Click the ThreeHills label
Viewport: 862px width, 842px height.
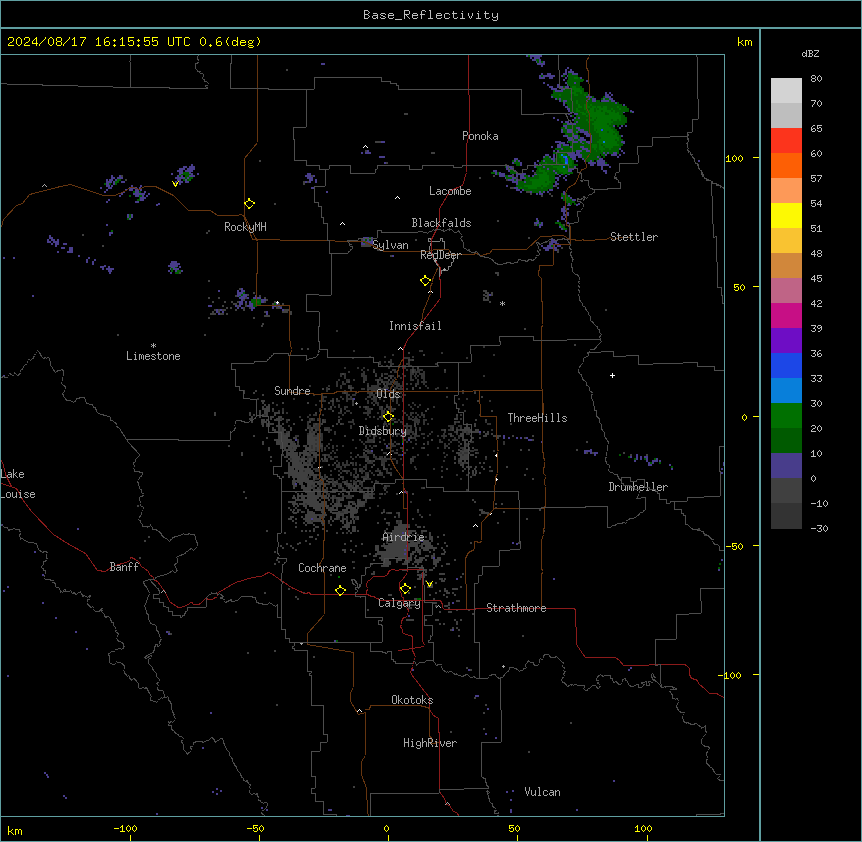coord(537,418)
